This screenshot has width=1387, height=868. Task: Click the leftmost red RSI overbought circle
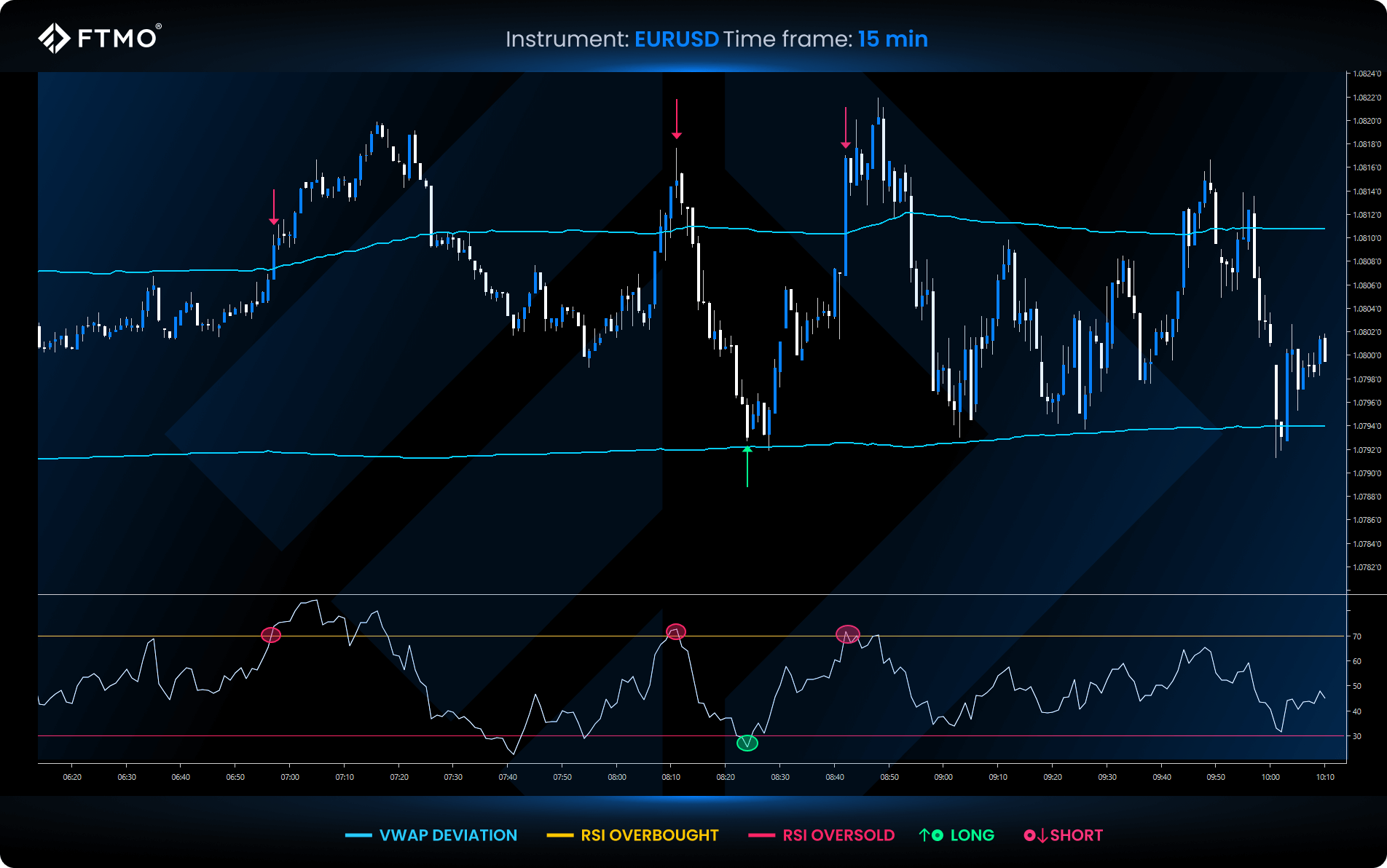tap(271, 635)
